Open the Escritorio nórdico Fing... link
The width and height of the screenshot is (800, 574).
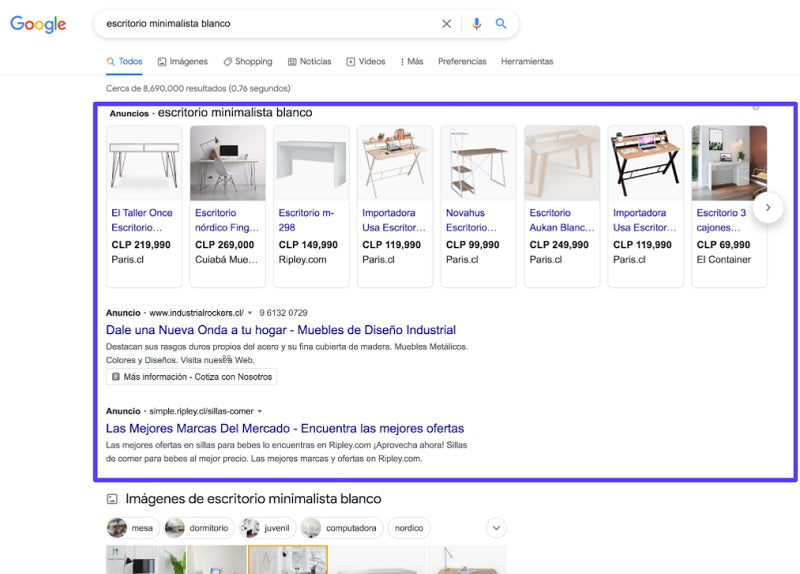227,220
